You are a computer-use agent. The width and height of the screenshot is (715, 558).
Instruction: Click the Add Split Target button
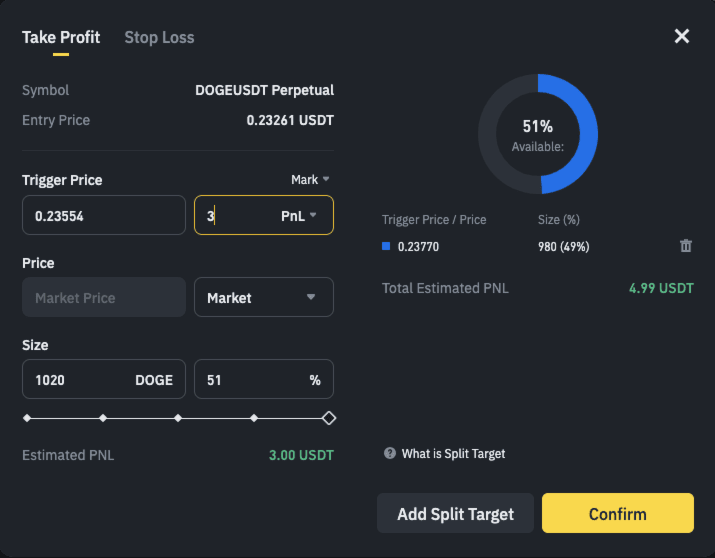(455, 514)
